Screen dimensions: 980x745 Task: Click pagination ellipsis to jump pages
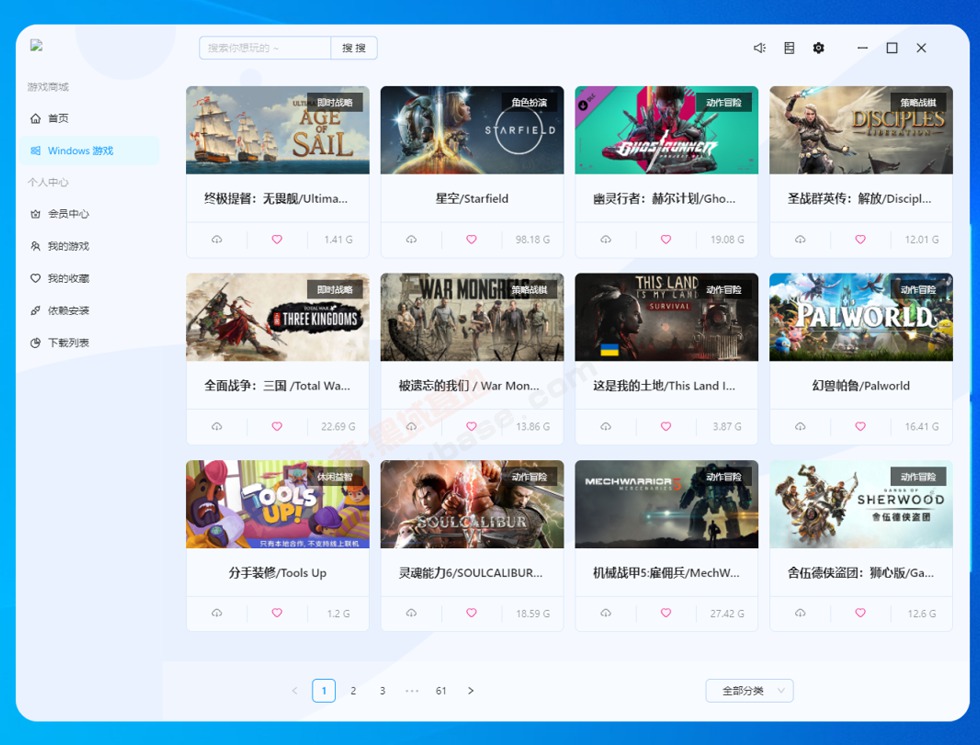(412, 691)
